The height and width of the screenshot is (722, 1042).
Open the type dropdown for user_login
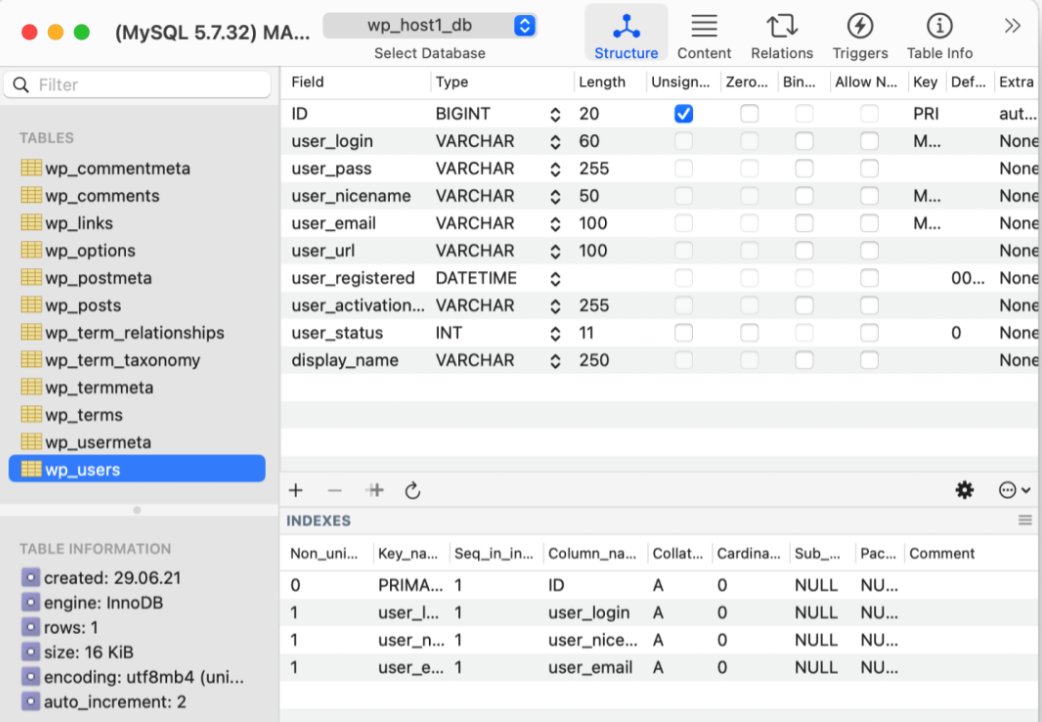(x=555, y=142)
